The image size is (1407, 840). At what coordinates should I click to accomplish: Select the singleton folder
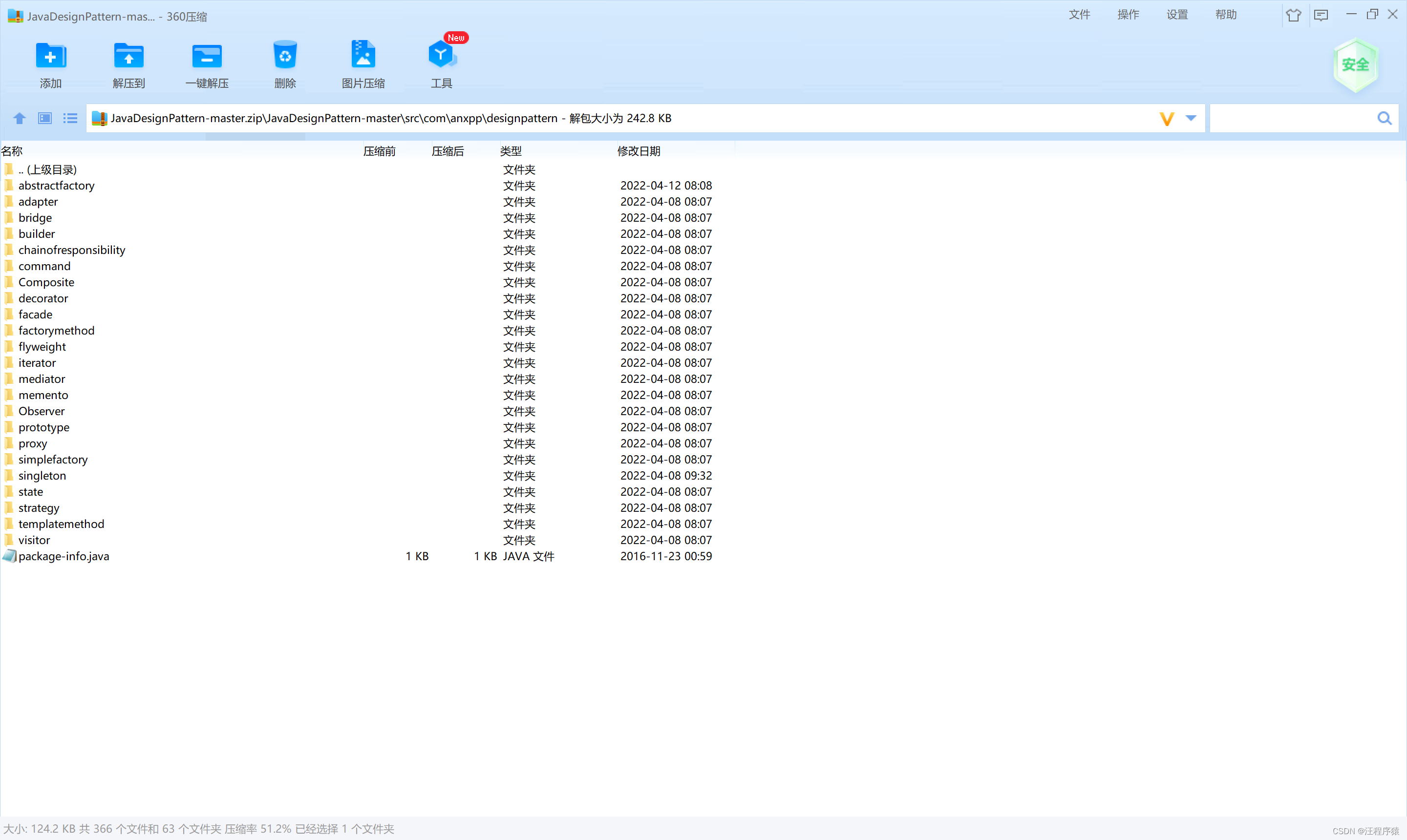tap(42, 476)
